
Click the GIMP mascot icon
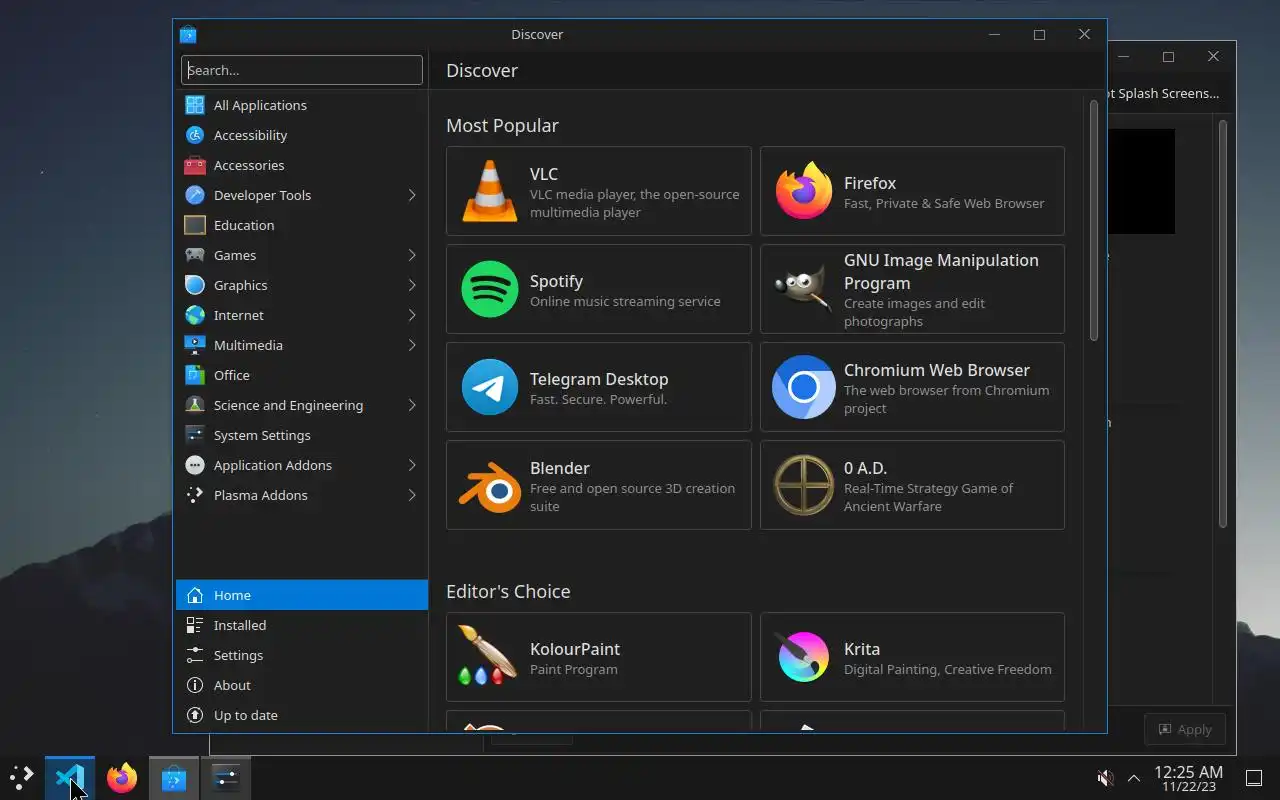point(804,289)
